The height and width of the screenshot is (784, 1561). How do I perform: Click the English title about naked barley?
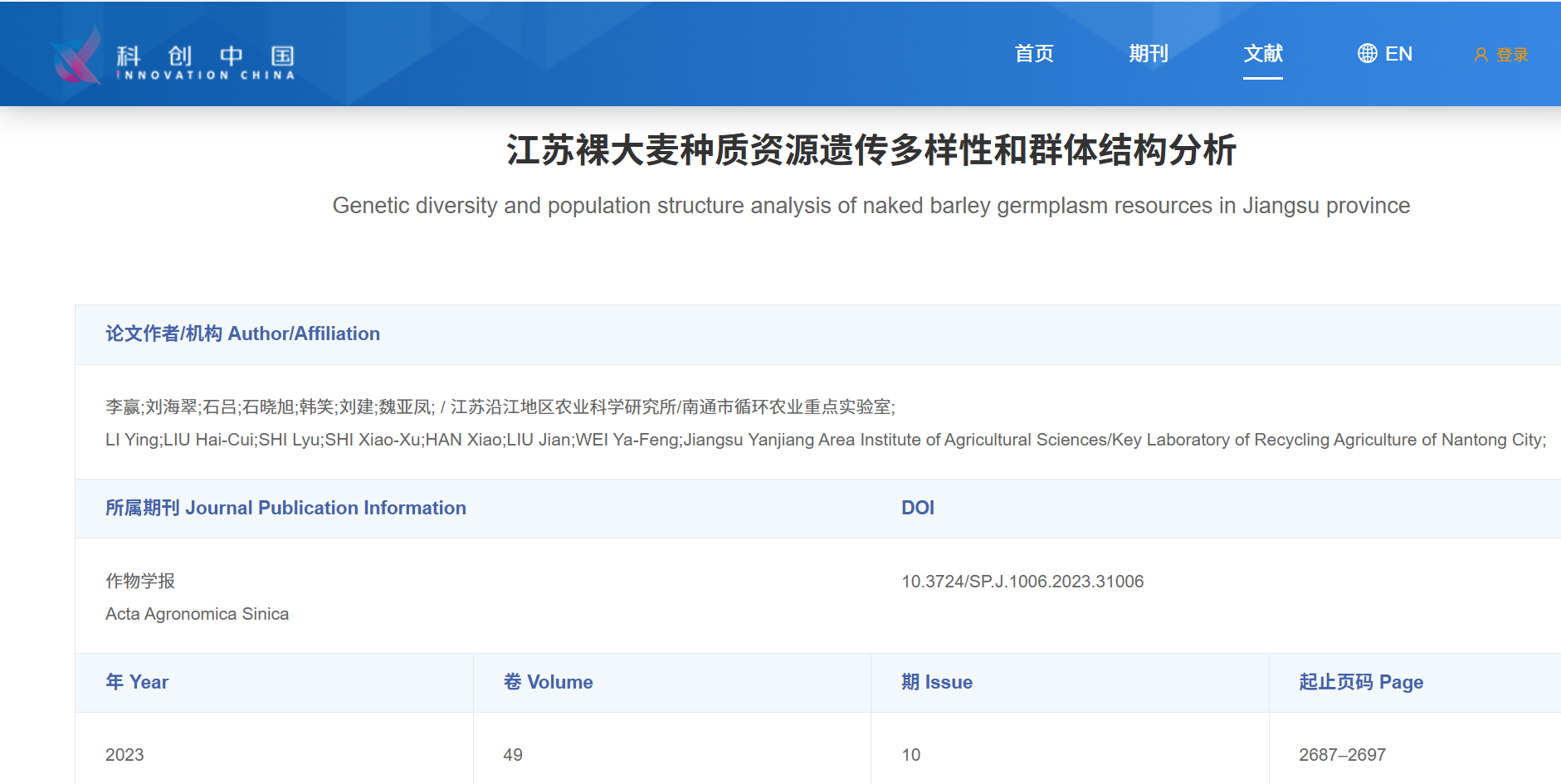(x=871, y=206)
